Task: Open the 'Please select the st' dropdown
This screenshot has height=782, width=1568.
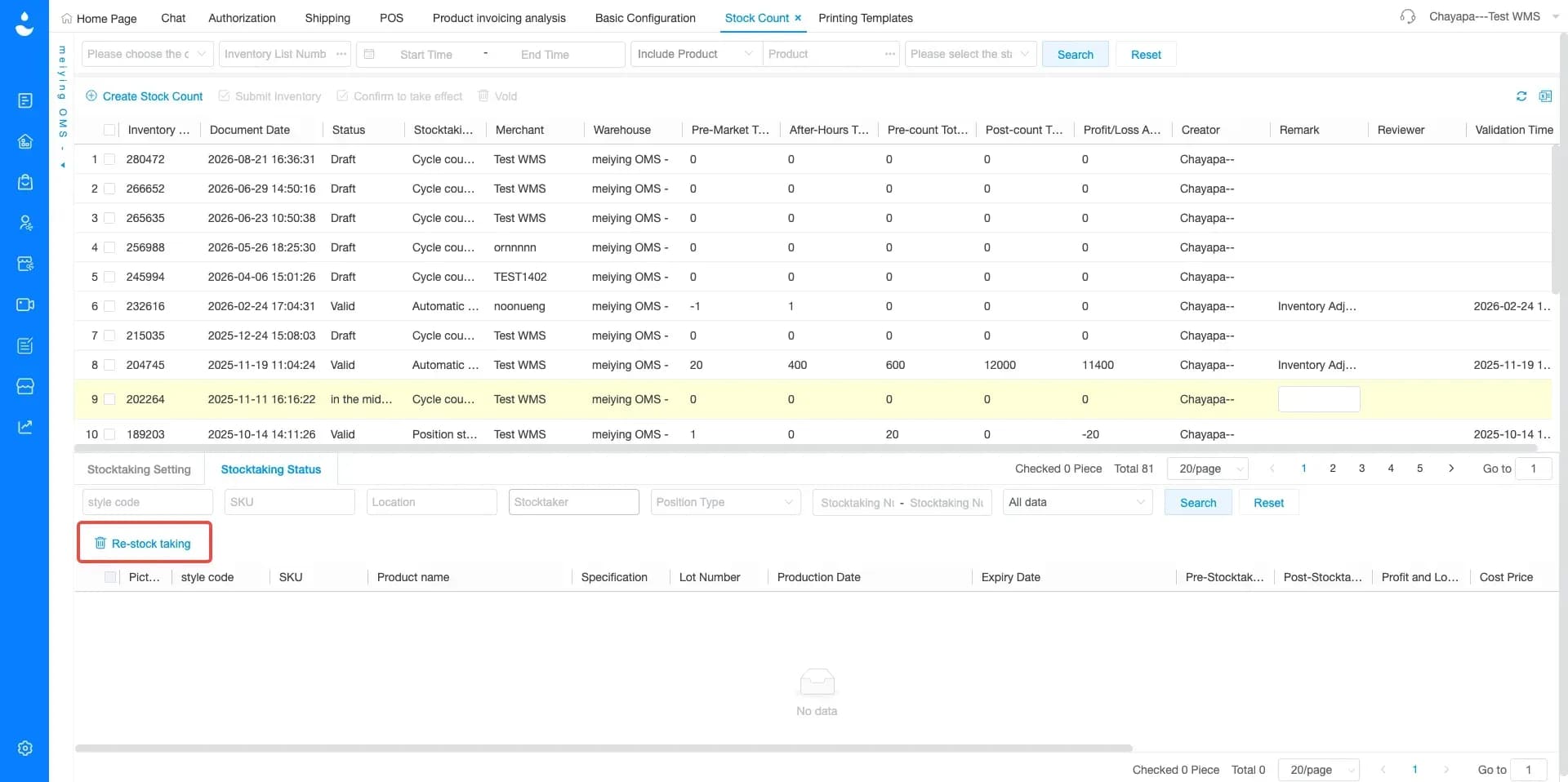Action: pos(971,54)
